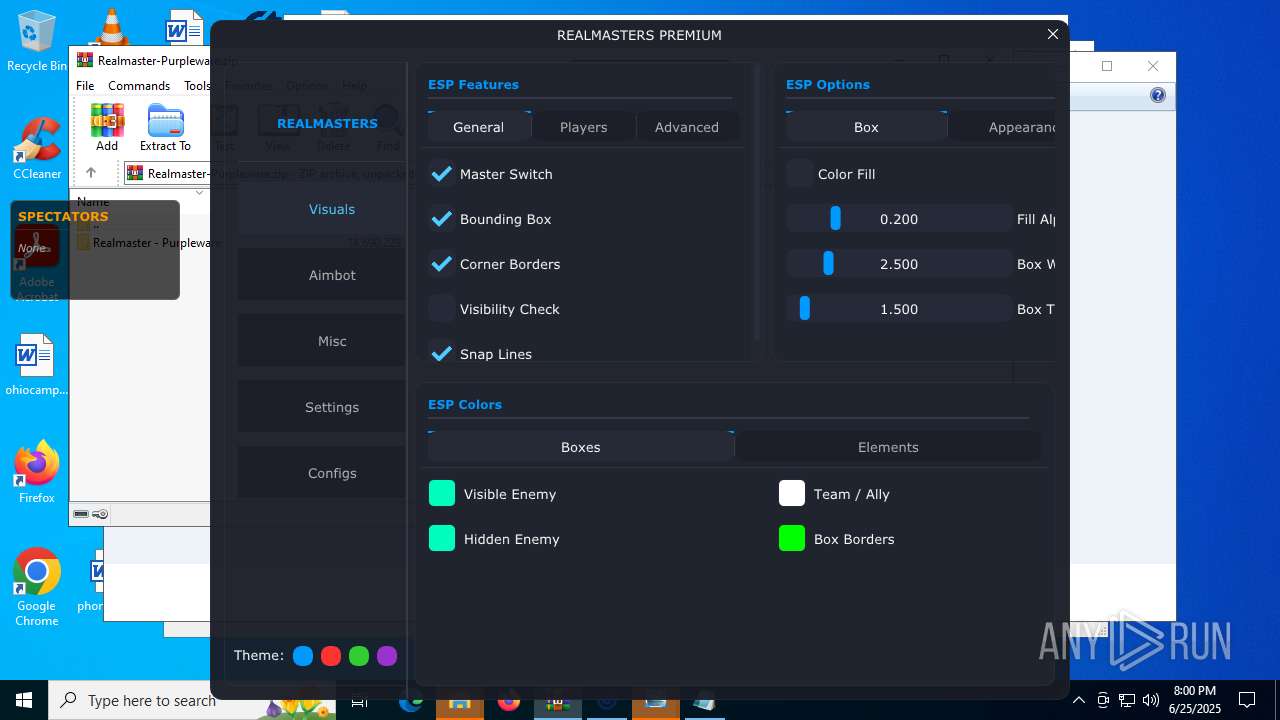Select the Box options tab

(x=866, y=127)
